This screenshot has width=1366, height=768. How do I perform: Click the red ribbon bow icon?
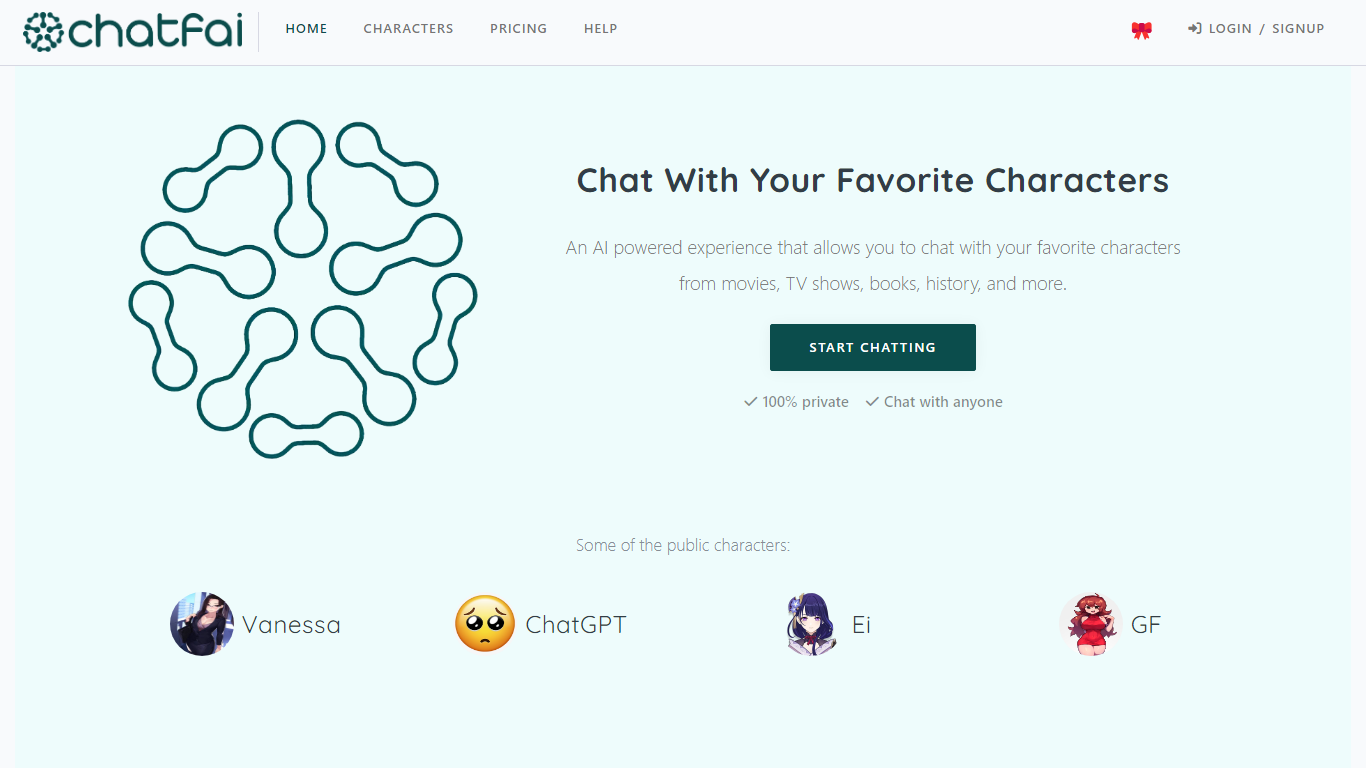pos(1141,30)
